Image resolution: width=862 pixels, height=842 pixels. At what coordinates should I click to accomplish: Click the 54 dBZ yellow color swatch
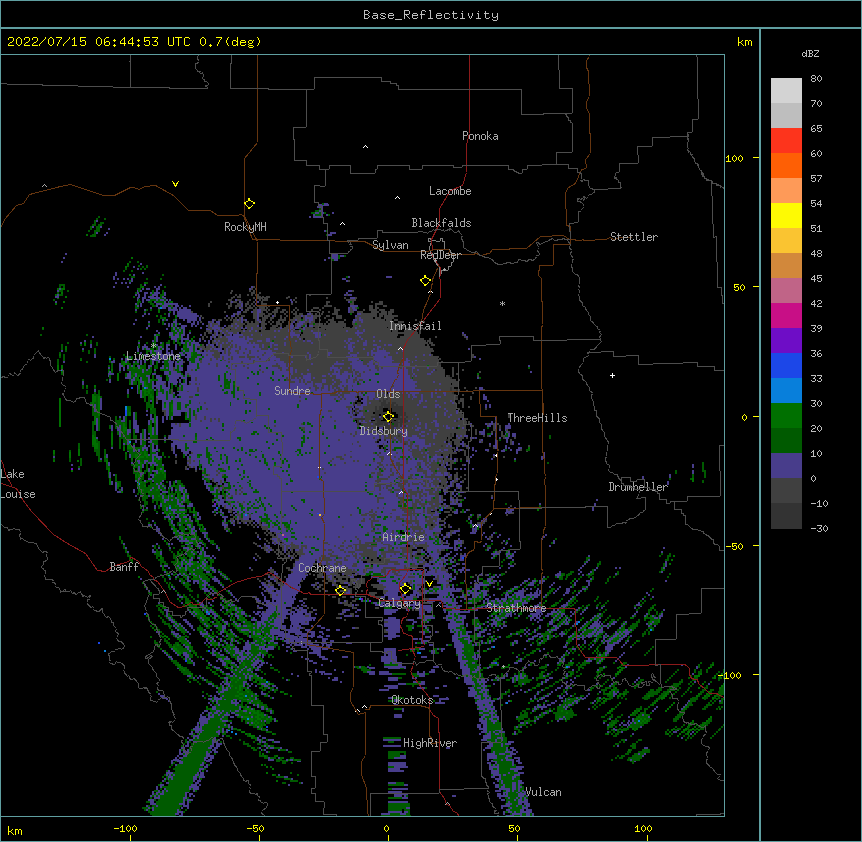click(786, 215)
